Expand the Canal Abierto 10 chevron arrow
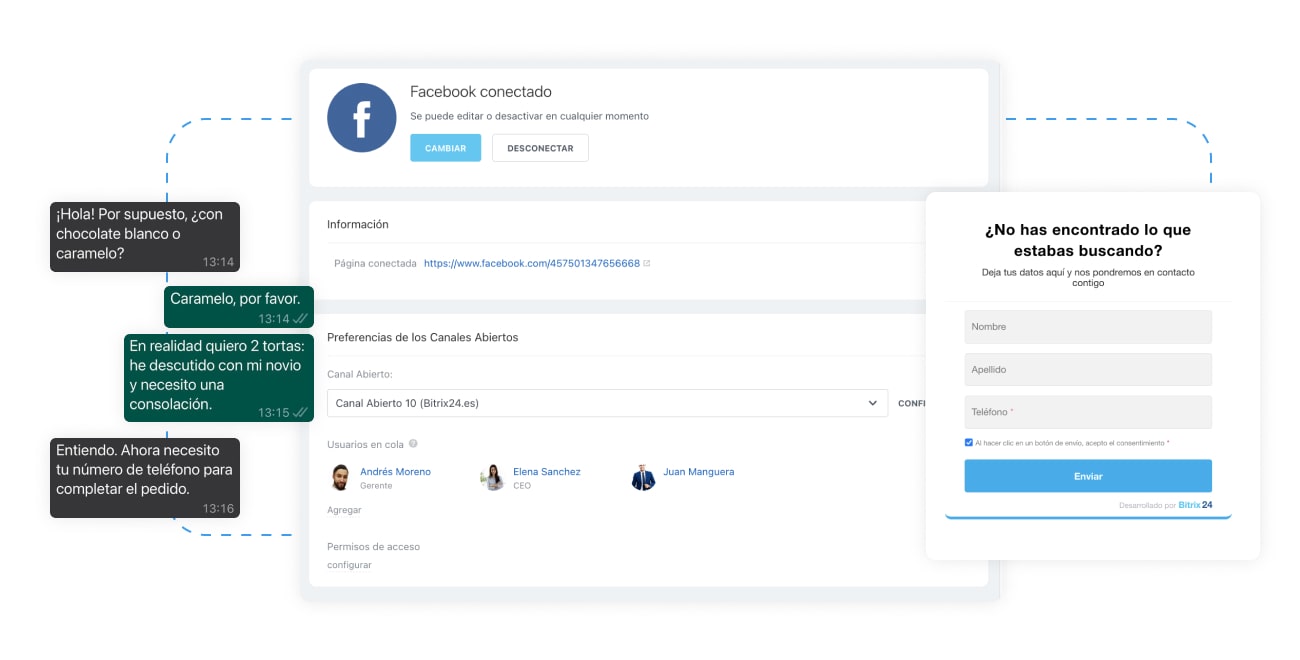Screen dimensions: 1300x660 click(x=872, y=403)
